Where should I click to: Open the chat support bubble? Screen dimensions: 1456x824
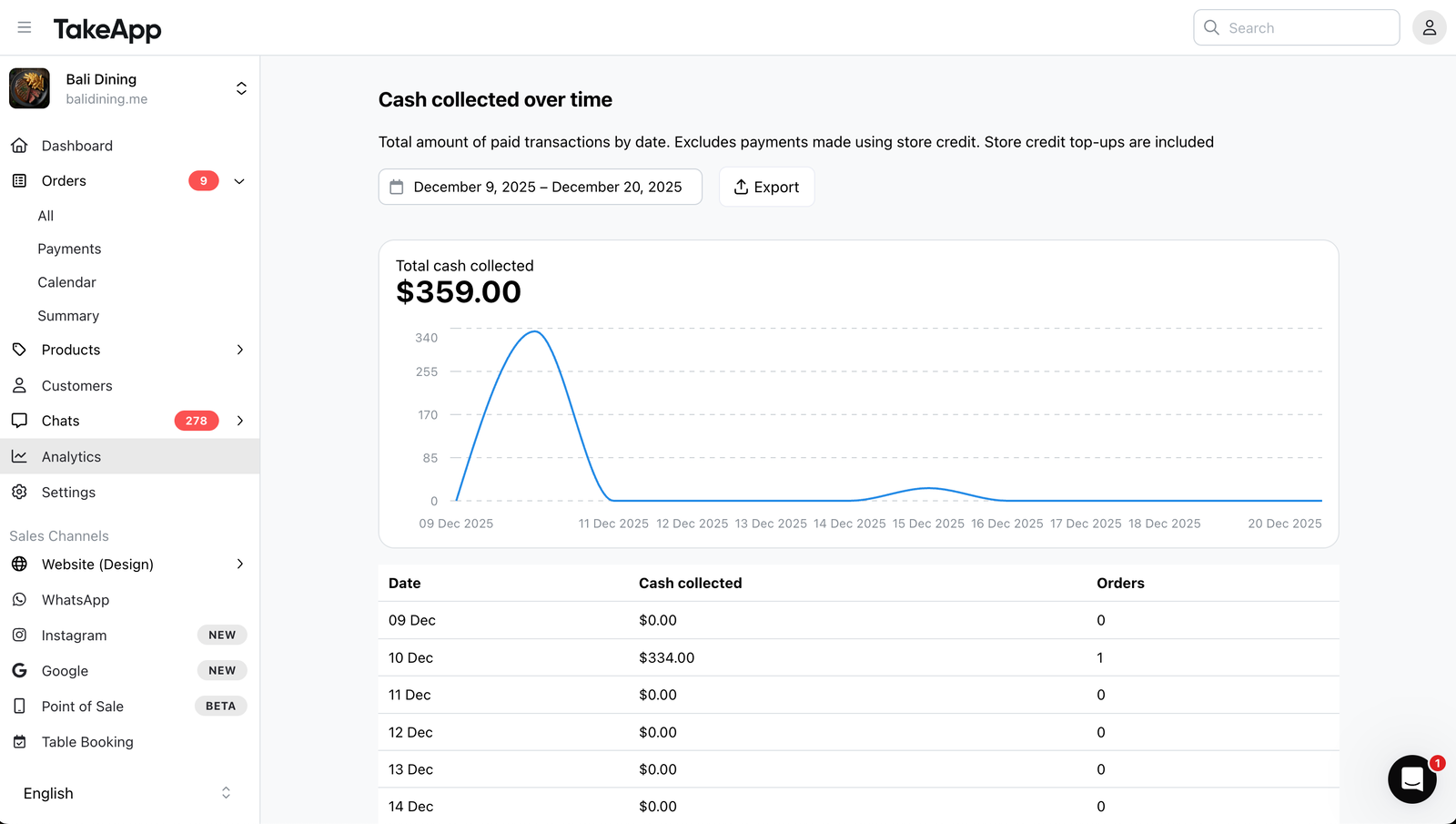click(1411, 778)
